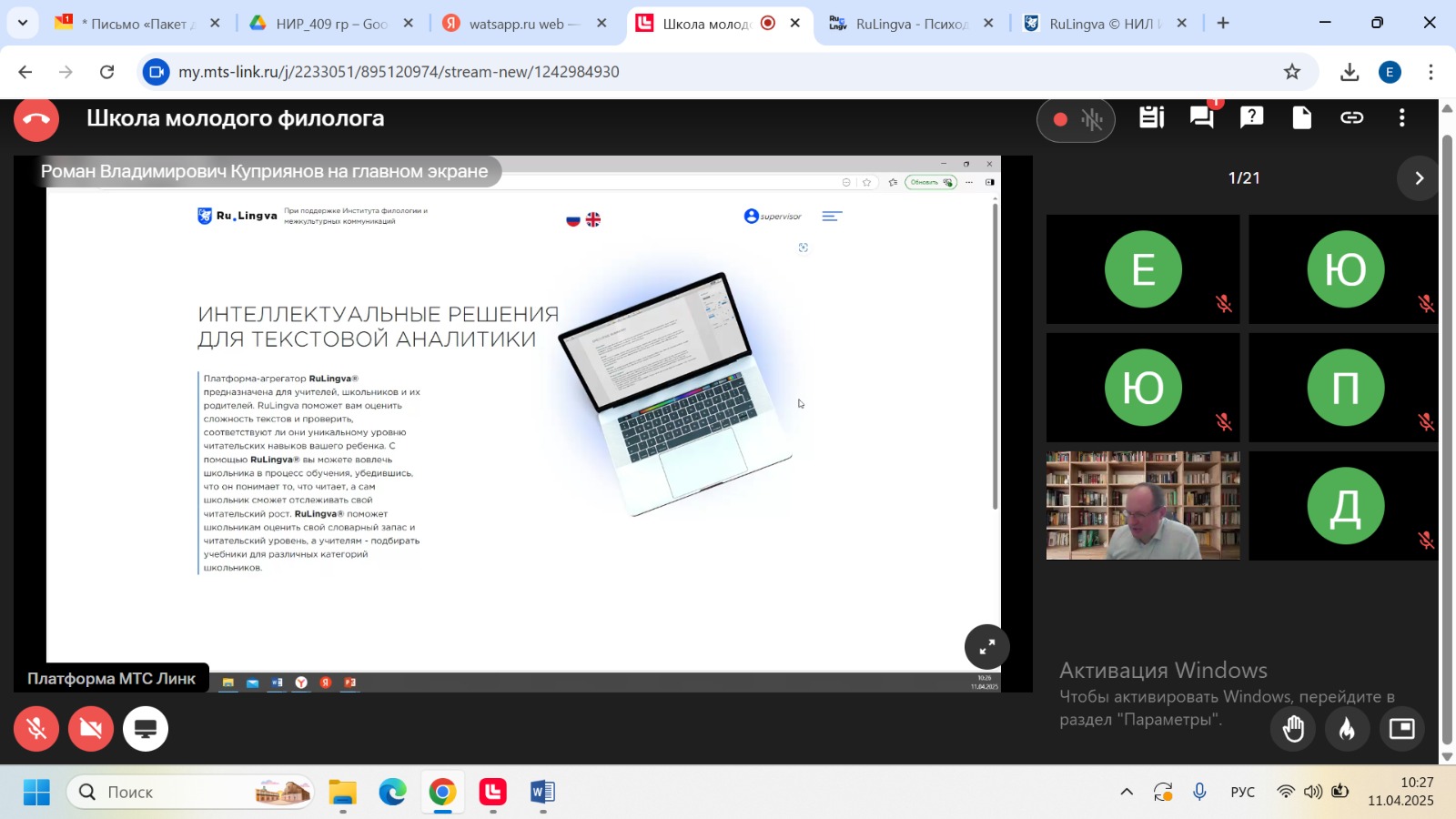
Task: Switch the РУС input language
Action: pos(1242,793)
